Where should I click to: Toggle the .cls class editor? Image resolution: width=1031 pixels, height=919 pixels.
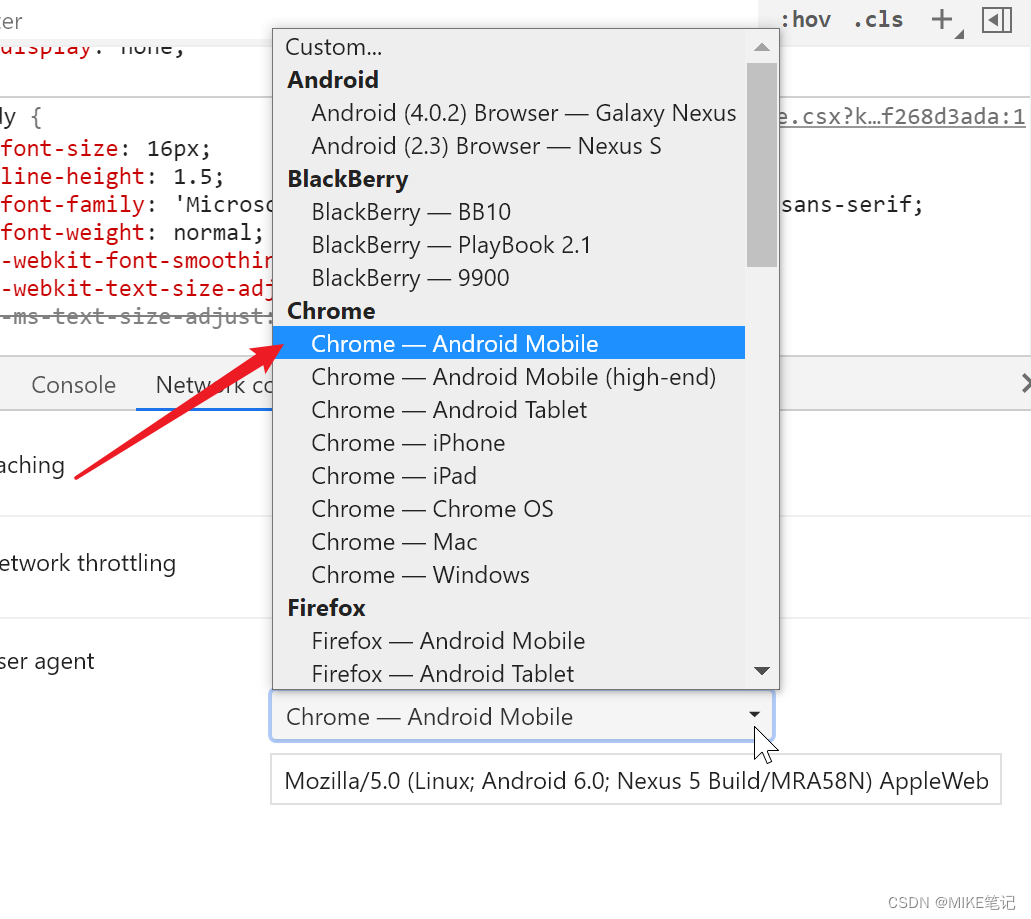click(878, 20)
